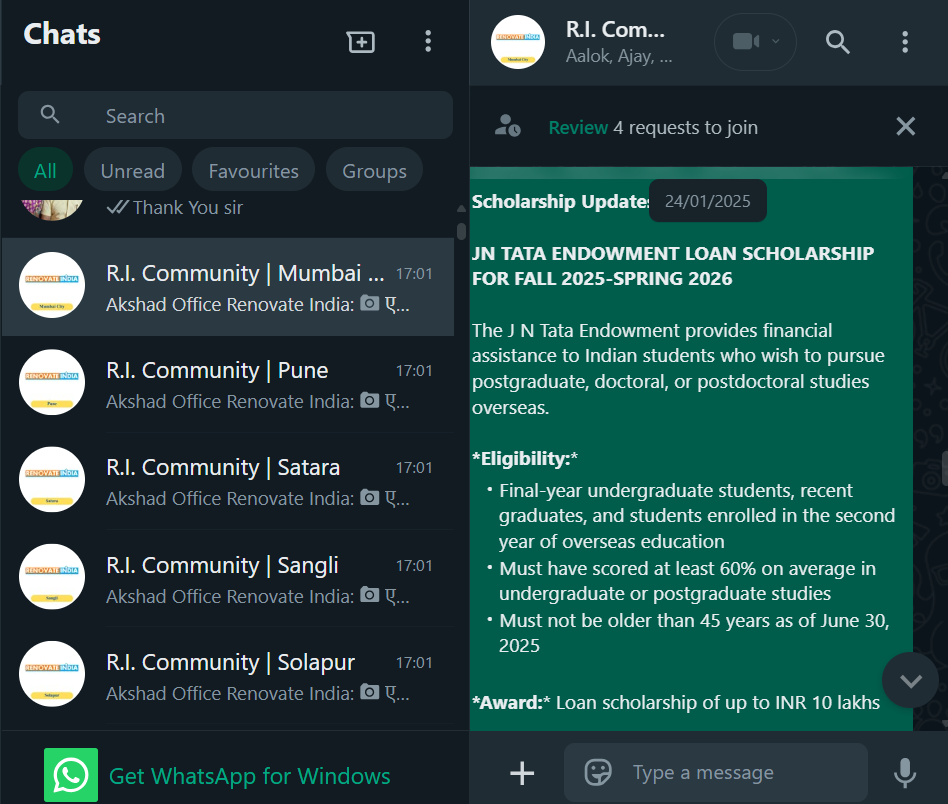Image resolution: width=948 pixels, height=804 pixels.
Task: Click the chat list scrollbar thumb
Action: pos(461,232)
